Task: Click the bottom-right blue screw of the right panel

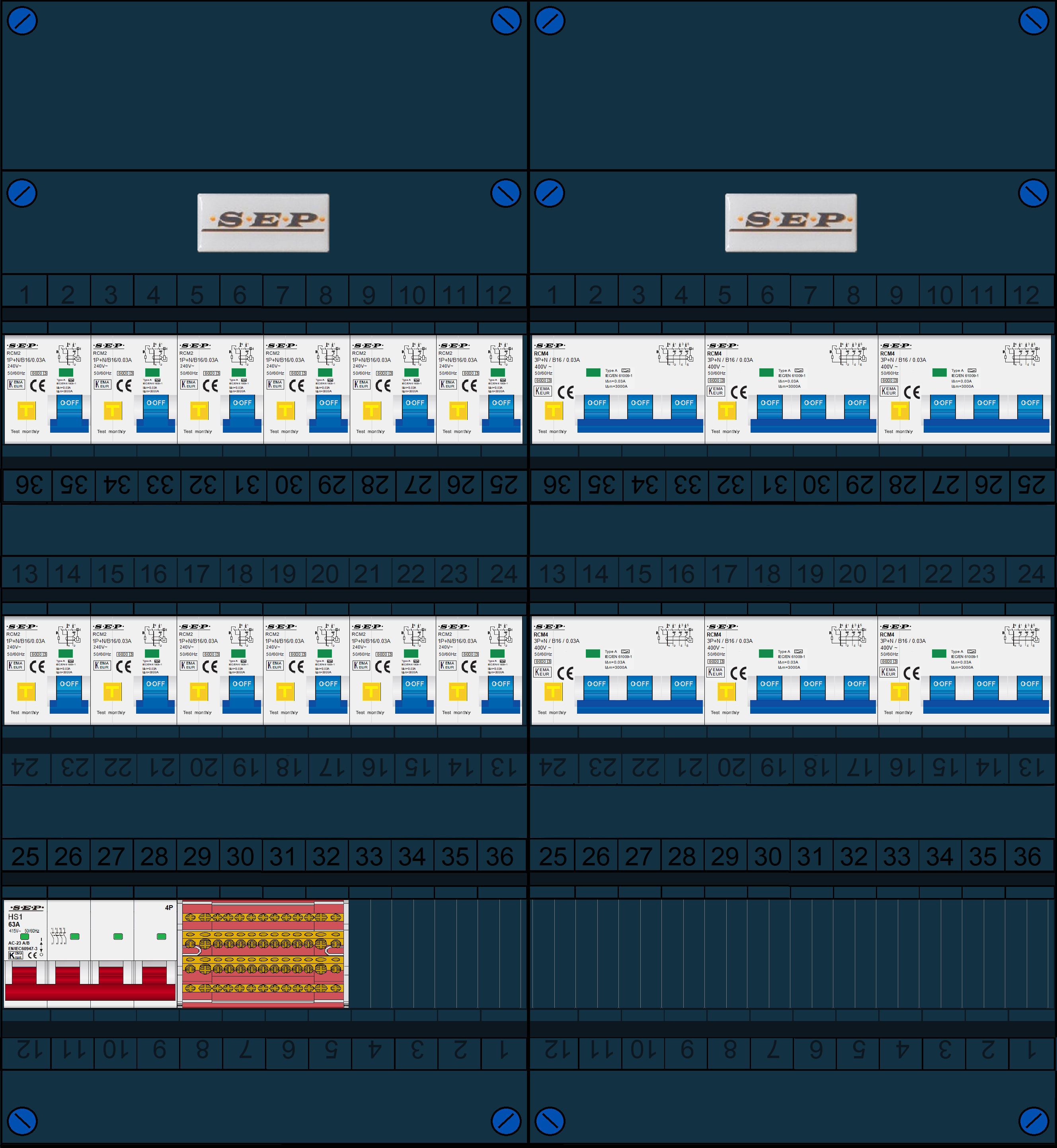Action: pyautogui.click(x=1034, y=1121)
